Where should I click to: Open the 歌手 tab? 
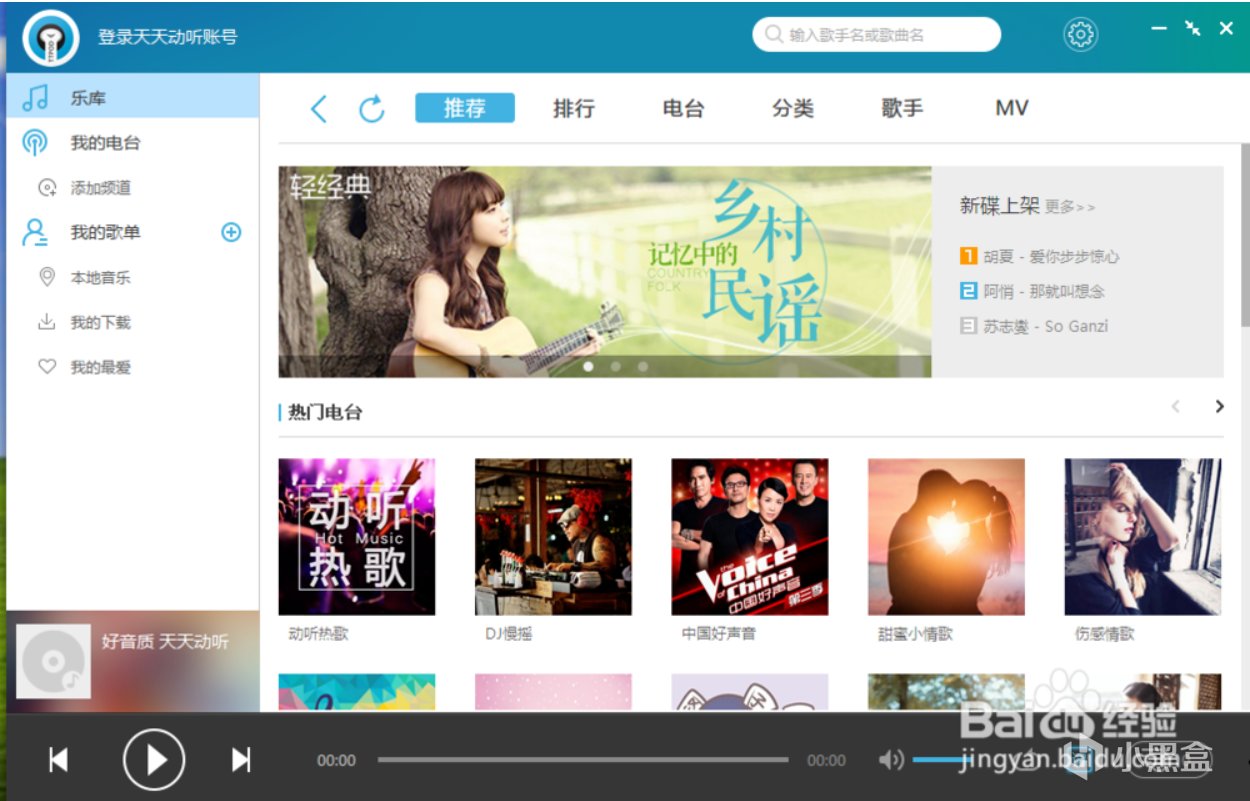pos(902,108)
